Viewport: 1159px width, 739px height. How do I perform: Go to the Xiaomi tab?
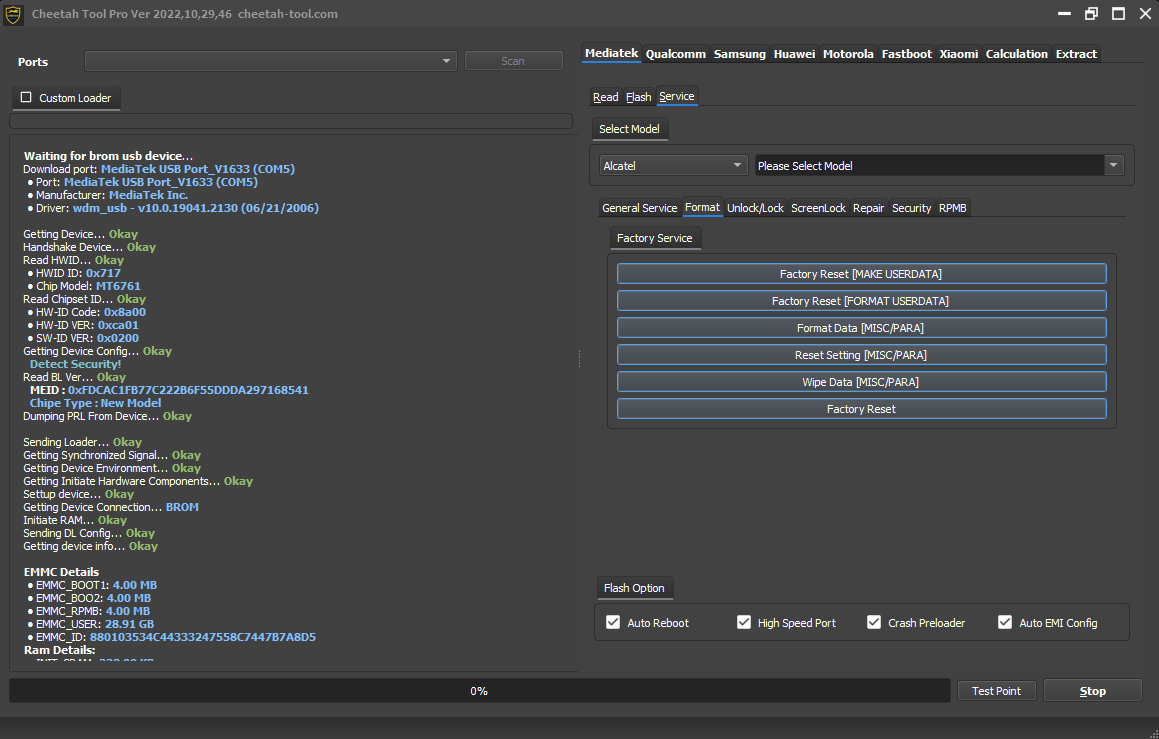click(x=959, y=54)
